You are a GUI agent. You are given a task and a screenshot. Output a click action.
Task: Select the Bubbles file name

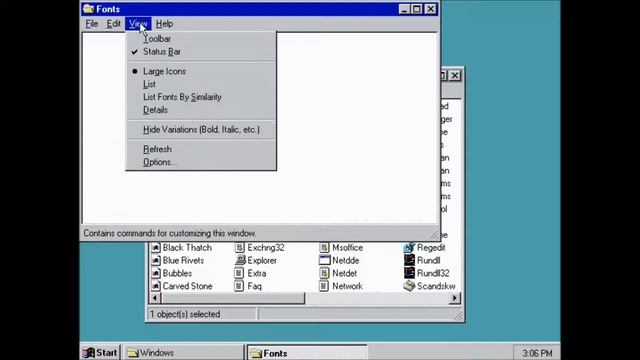177,273
